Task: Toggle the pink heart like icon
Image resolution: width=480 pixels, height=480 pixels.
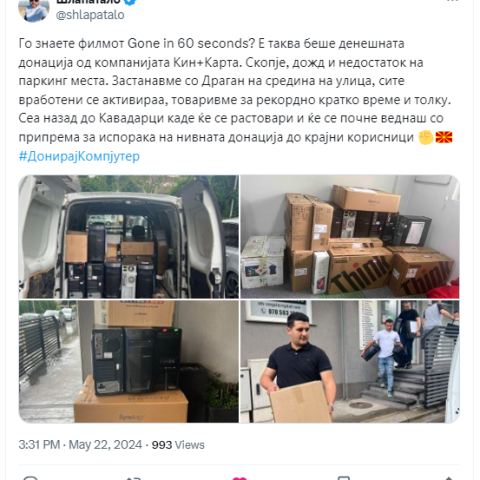Action: (239, 478)
